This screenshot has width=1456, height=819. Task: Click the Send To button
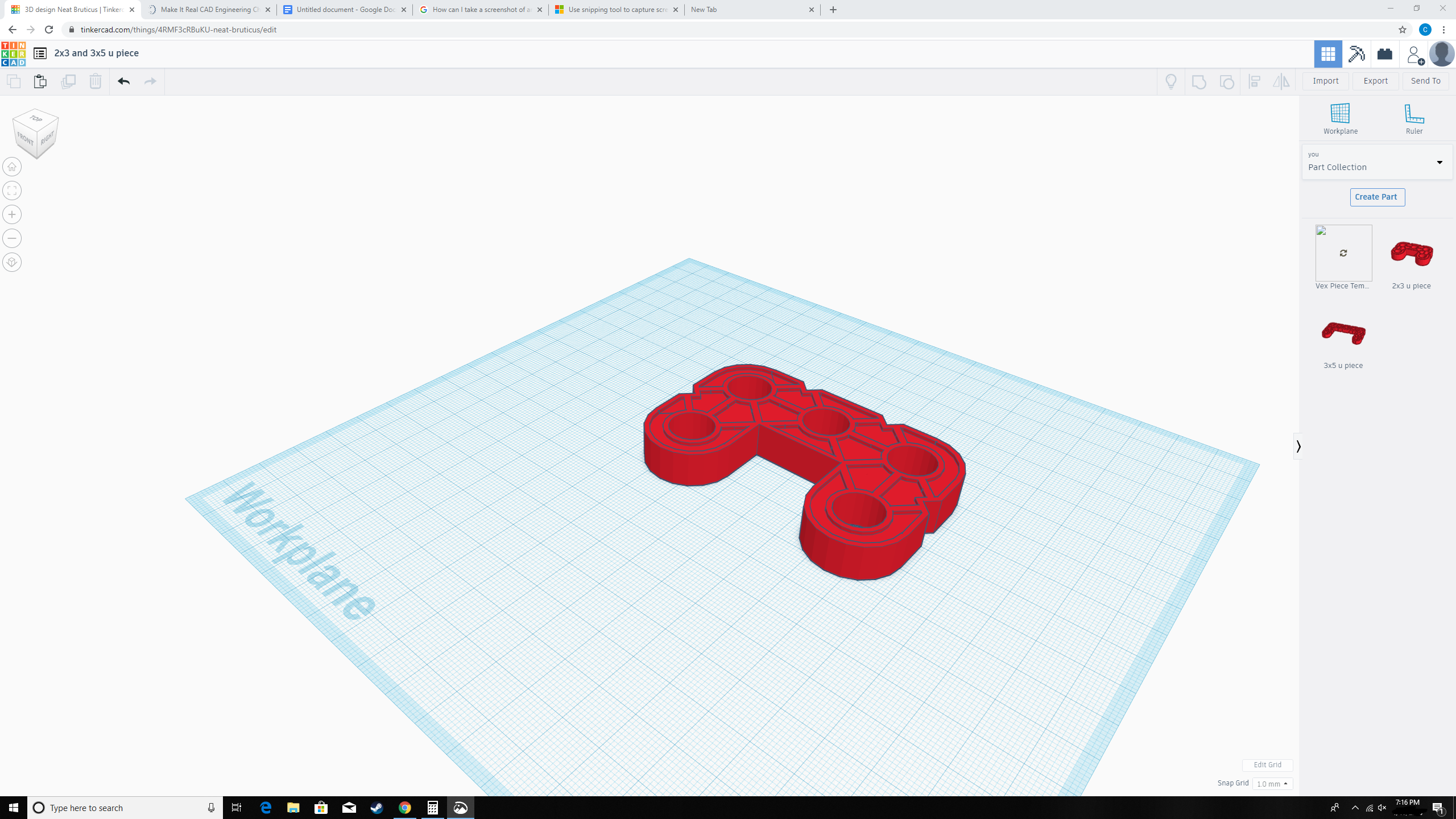tap(1425, 81)
